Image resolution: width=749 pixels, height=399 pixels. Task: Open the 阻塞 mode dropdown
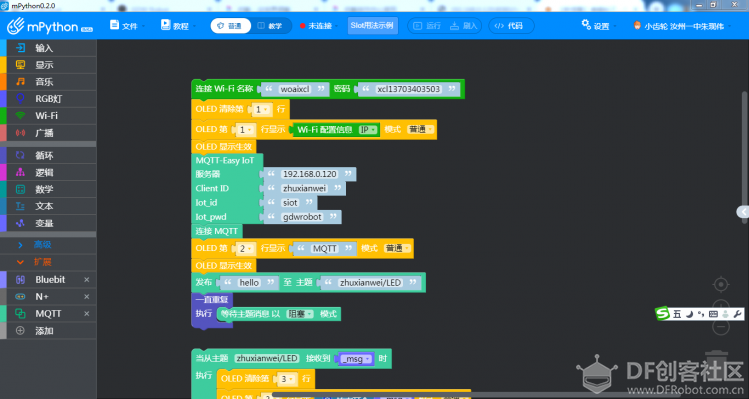(x=300, y=314)
